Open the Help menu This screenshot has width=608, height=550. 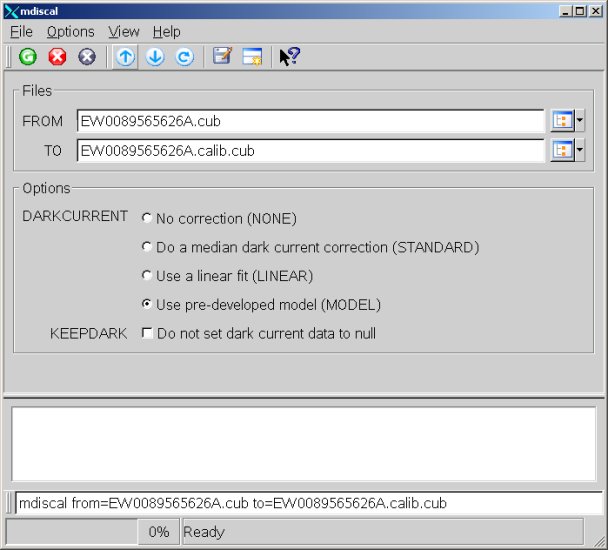[x=166, y=32]
